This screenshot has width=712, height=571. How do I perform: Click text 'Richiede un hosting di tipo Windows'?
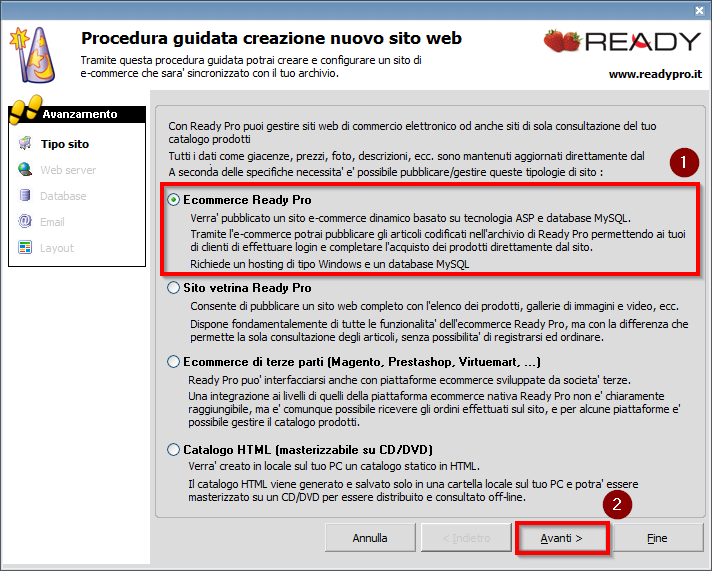(x=276, y=264)
